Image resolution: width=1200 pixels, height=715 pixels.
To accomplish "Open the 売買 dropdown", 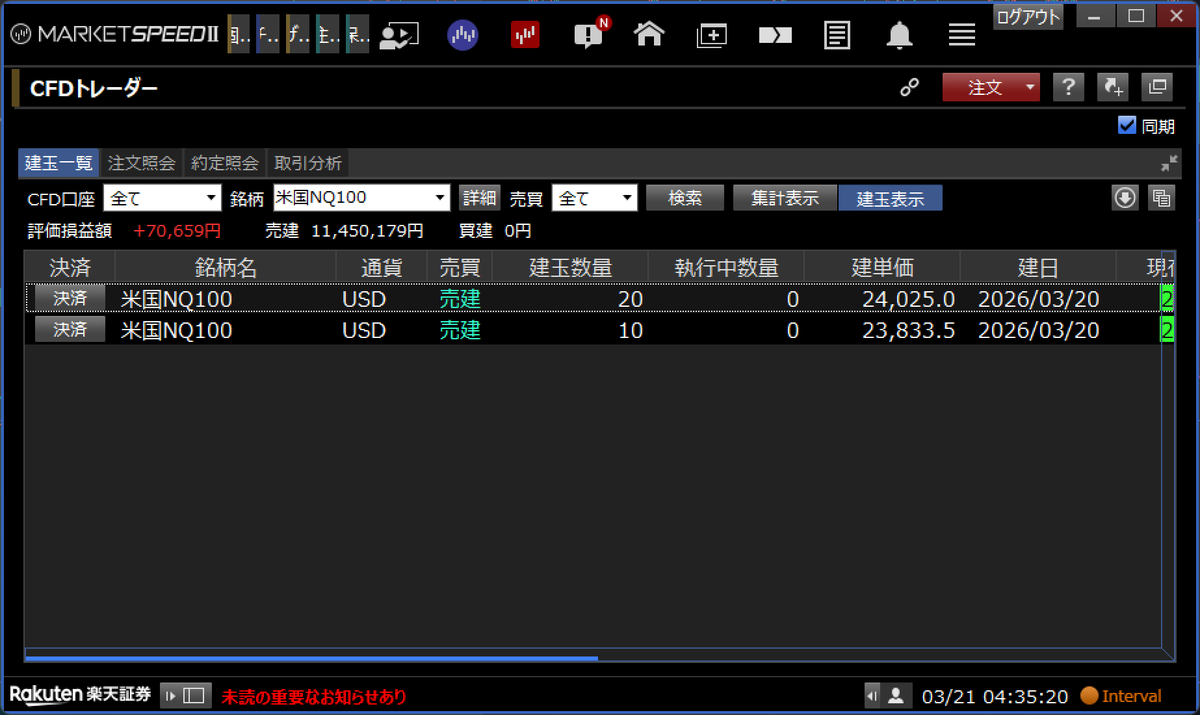I will [x=595, y=198].
